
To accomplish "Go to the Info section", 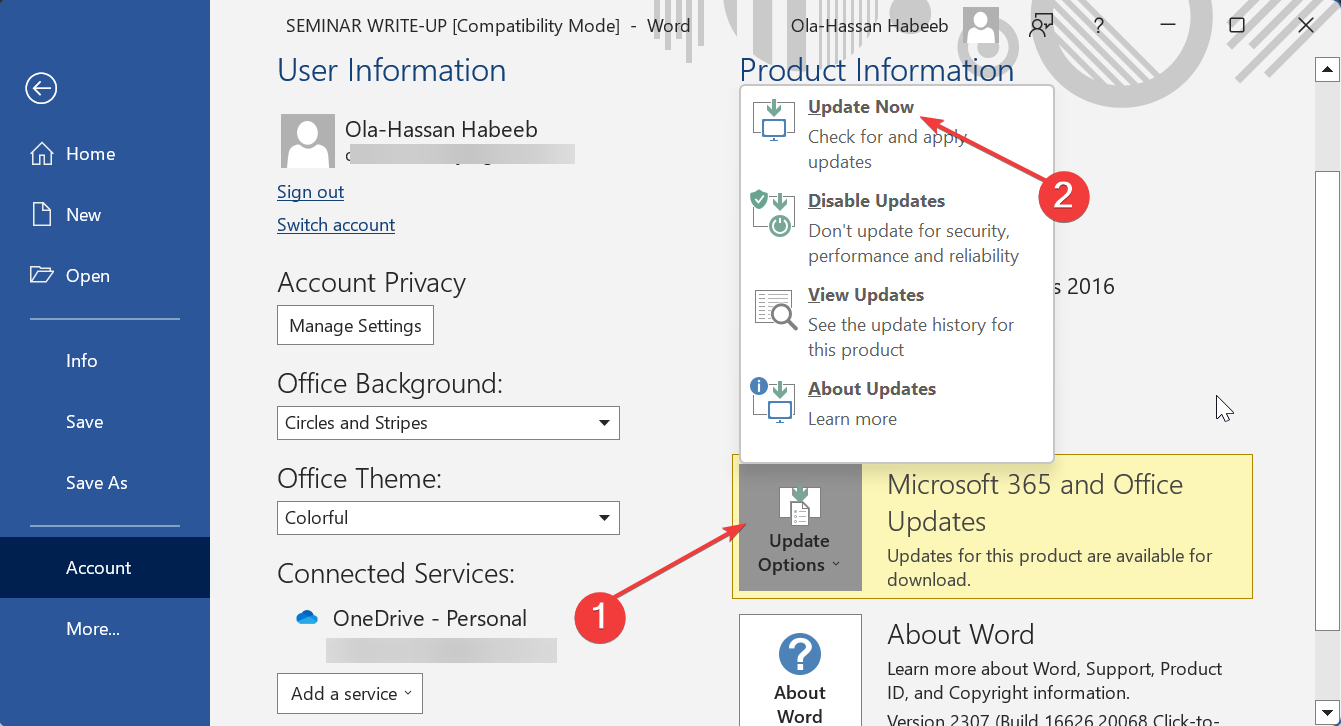I will 82,361.
